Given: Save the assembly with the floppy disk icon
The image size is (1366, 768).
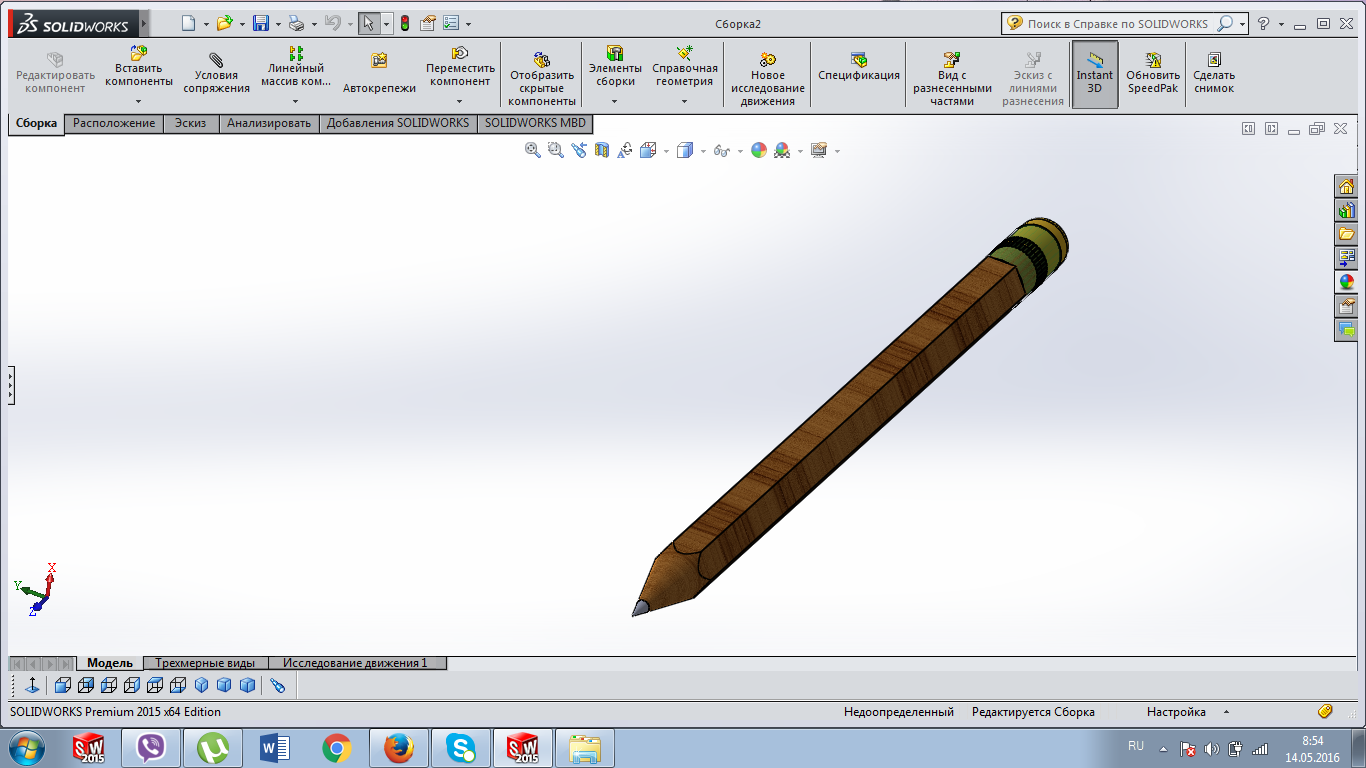Looking at the screenshot, I should pyautogui.click(x=261, y=23).
